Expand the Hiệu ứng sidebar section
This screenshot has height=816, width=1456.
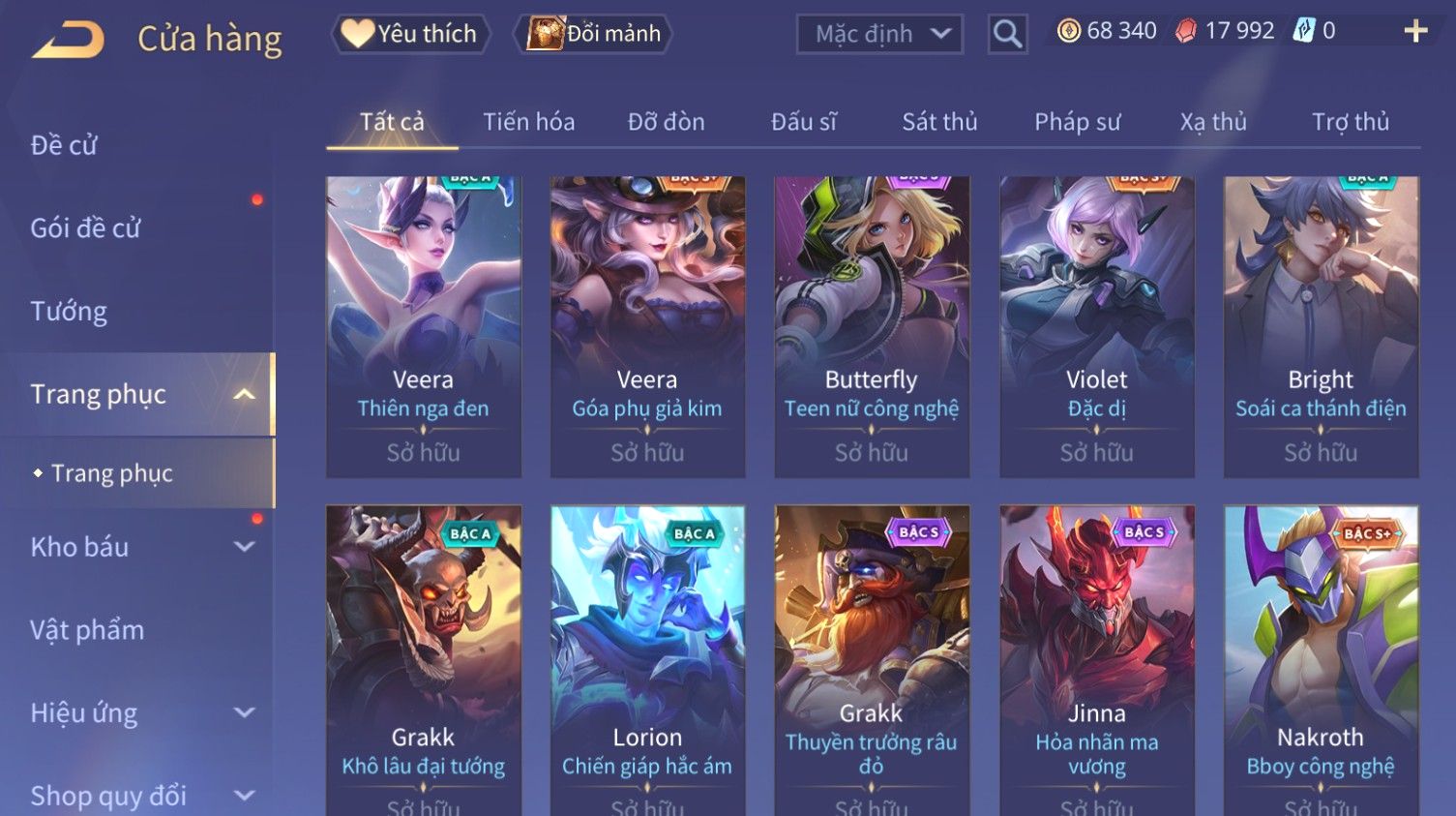[245, 712]
